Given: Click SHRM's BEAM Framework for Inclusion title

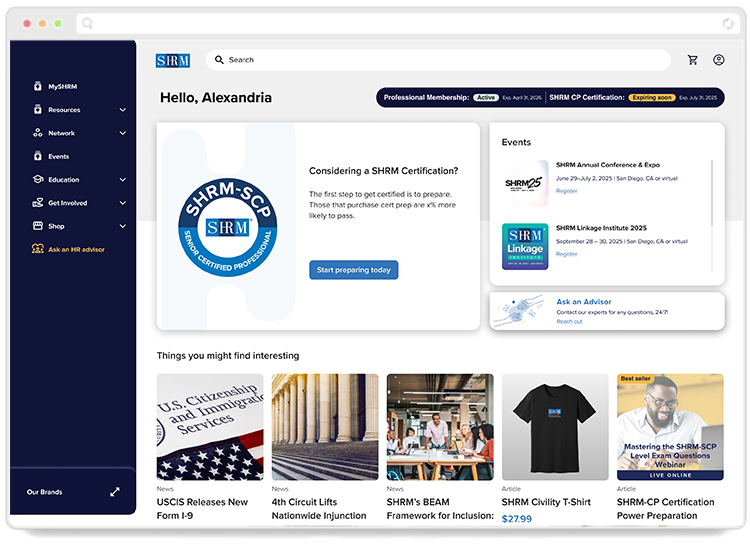Looking at the screenshot, I should pos(440,508).
